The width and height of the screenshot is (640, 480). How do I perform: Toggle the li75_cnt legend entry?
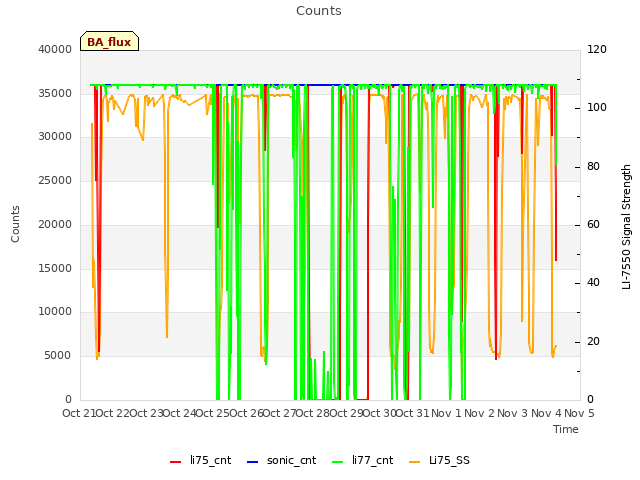(x=200, y=460)
